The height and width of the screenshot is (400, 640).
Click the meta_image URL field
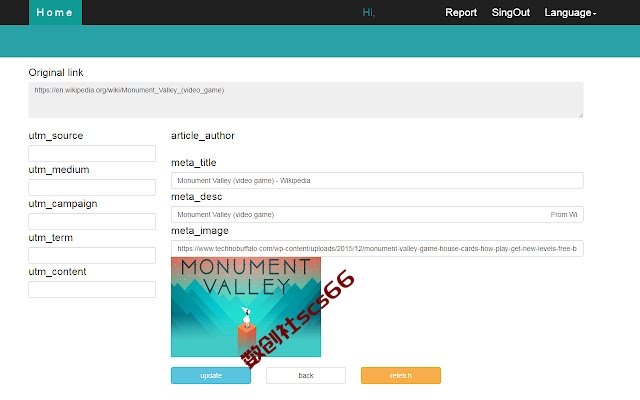pyautogui.click(x=377, y=249)
